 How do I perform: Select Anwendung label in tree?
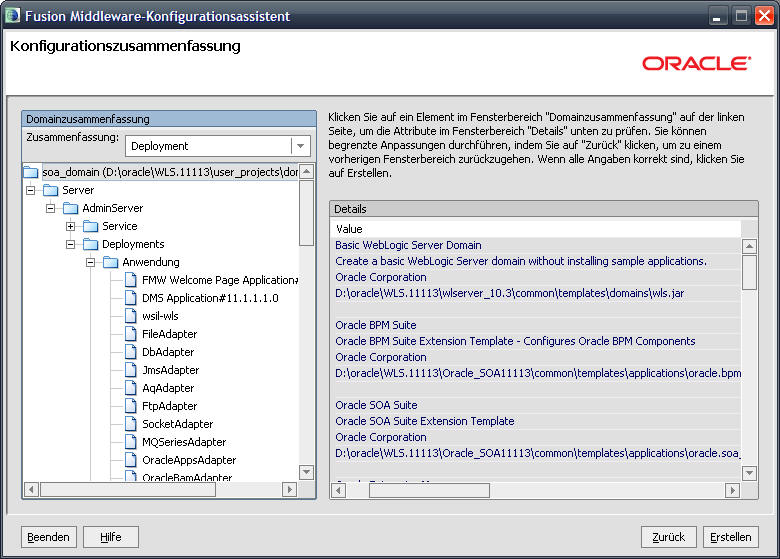tap(151, 262)
